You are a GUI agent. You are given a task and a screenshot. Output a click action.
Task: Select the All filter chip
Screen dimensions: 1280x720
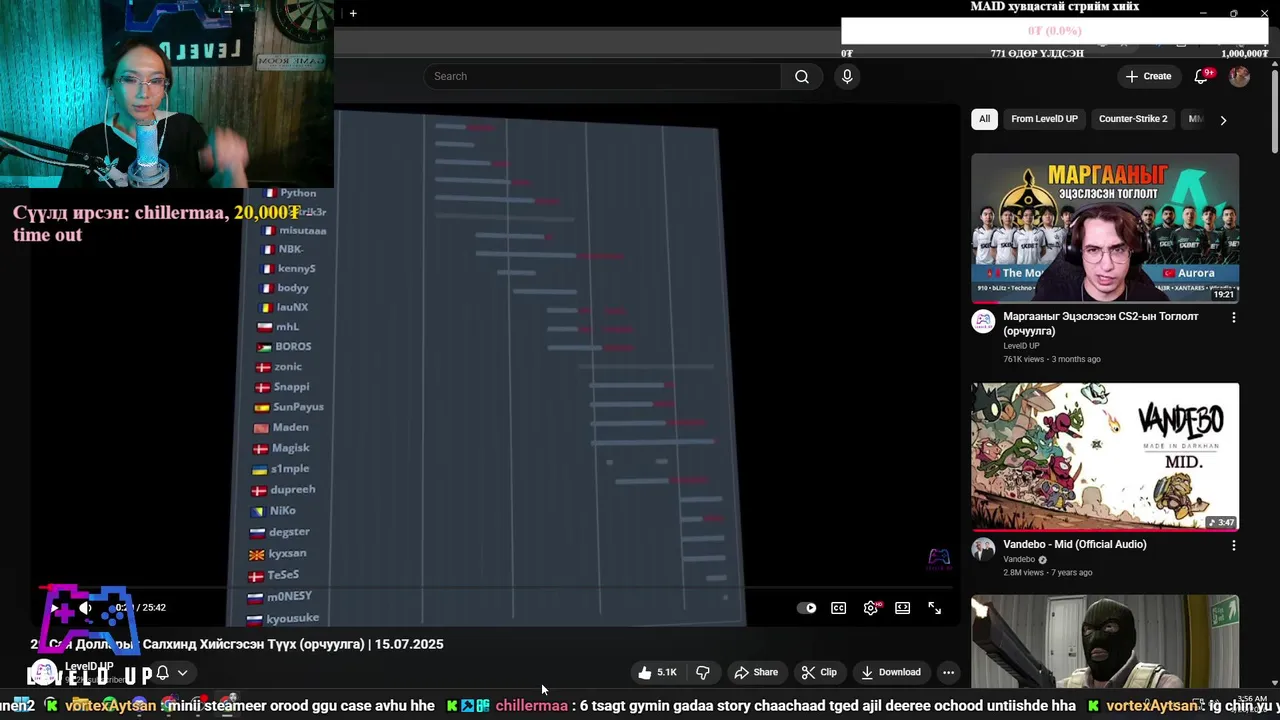pyautogui.click(x=984, y=119)
